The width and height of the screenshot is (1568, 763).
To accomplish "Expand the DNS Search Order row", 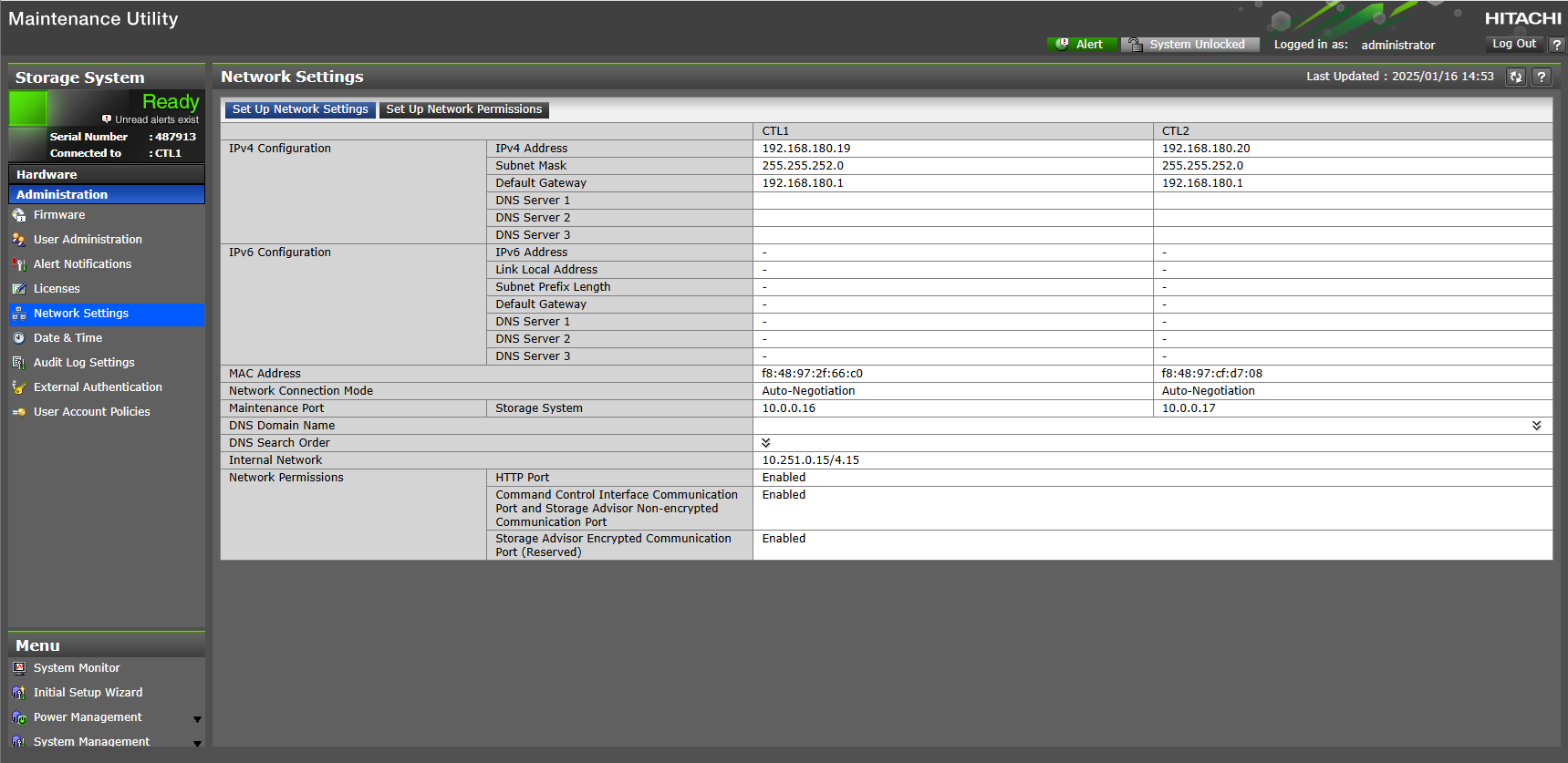I will coord(766,443).
